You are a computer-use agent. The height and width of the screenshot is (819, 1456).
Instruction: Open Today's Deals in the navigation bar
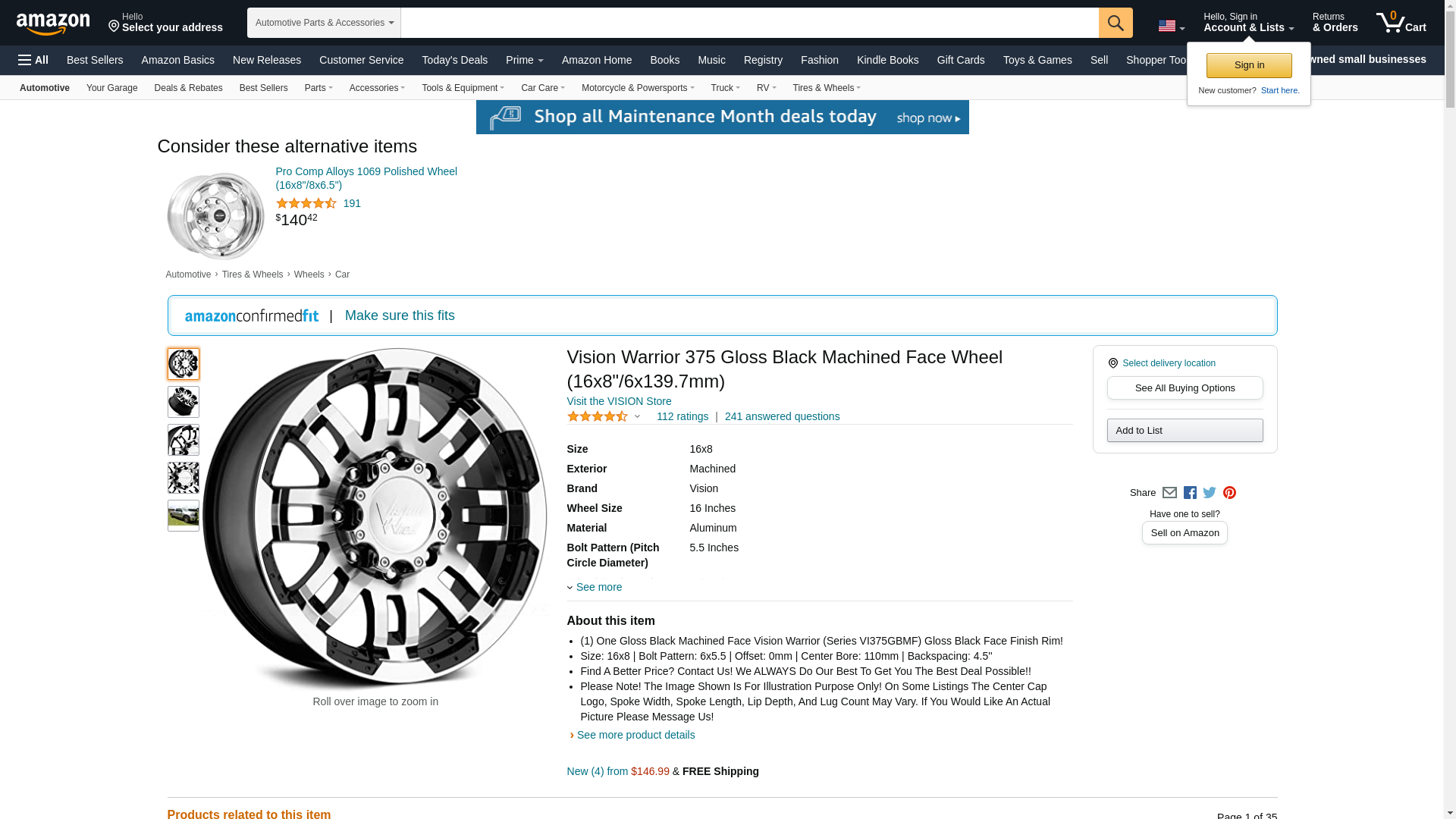click(454, 60)
